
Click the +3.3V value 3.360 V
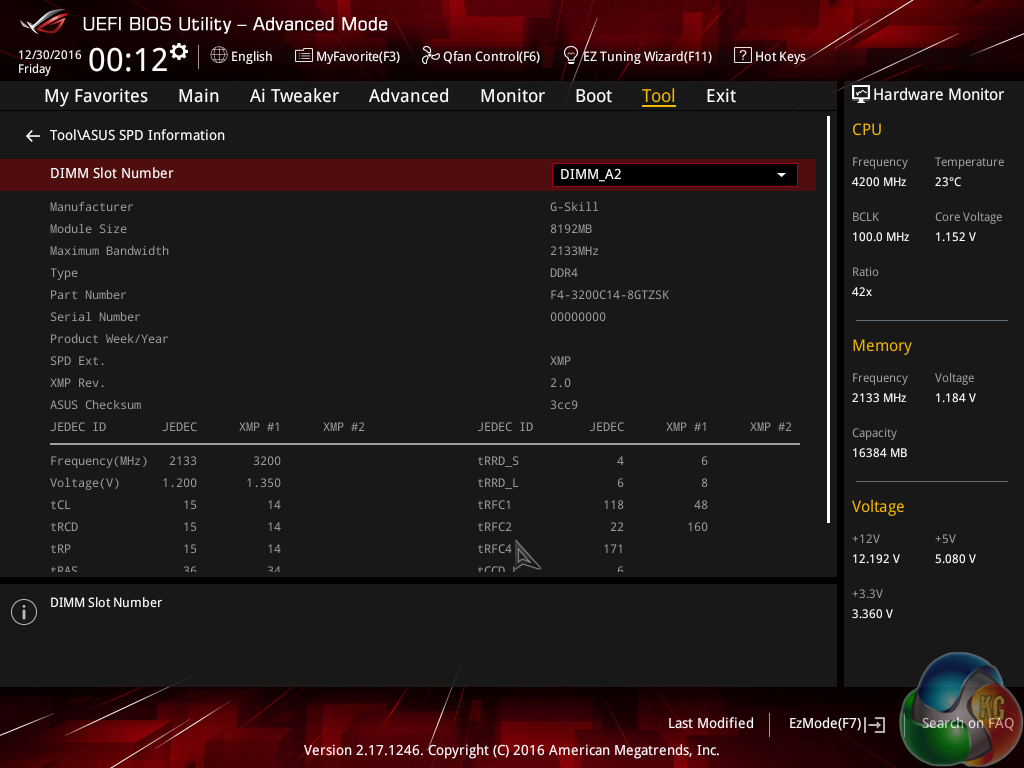coord(872,614)
